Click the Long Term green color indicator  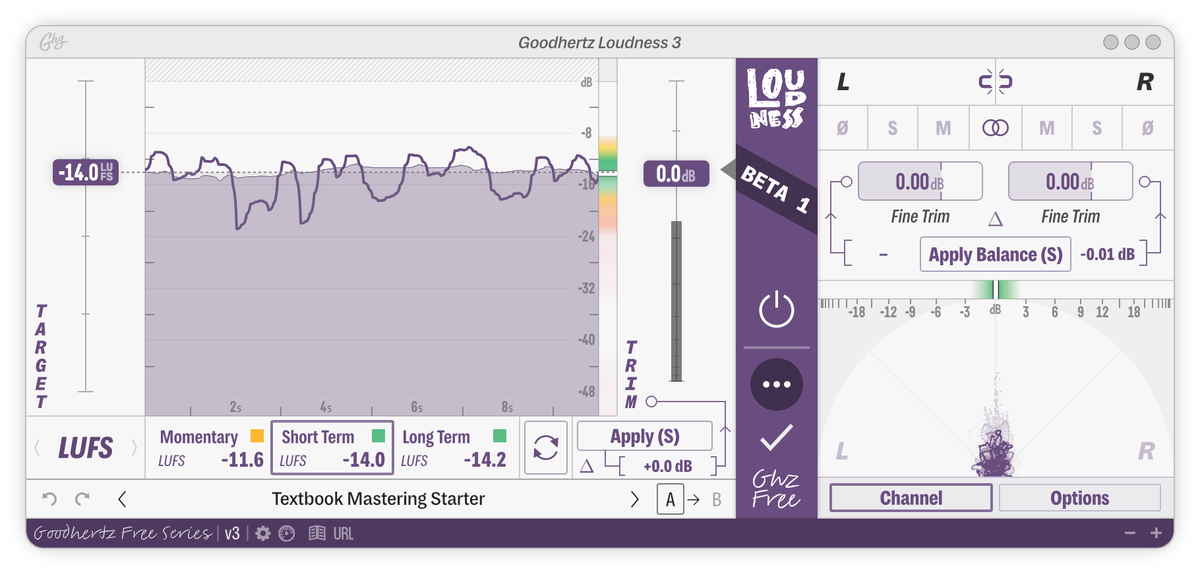click(500, 436)
